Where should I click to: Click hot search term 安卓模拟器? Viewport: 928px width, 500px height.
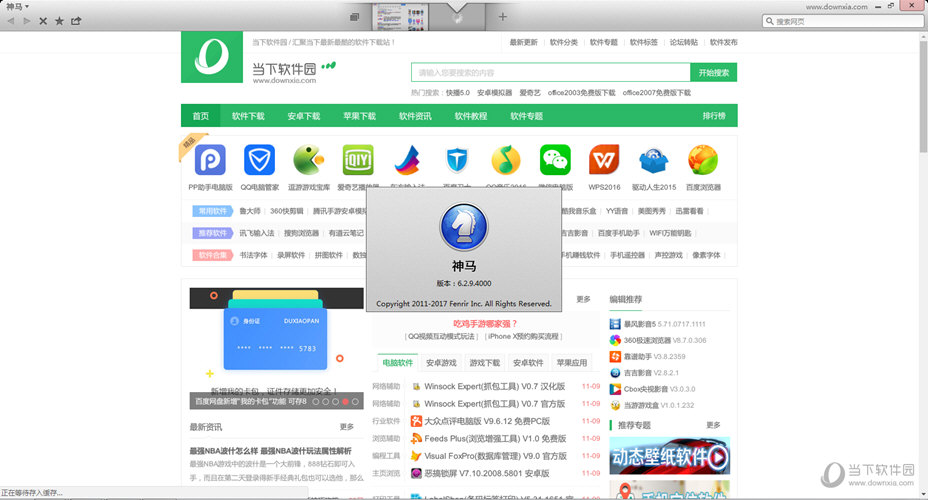[495, 93]
